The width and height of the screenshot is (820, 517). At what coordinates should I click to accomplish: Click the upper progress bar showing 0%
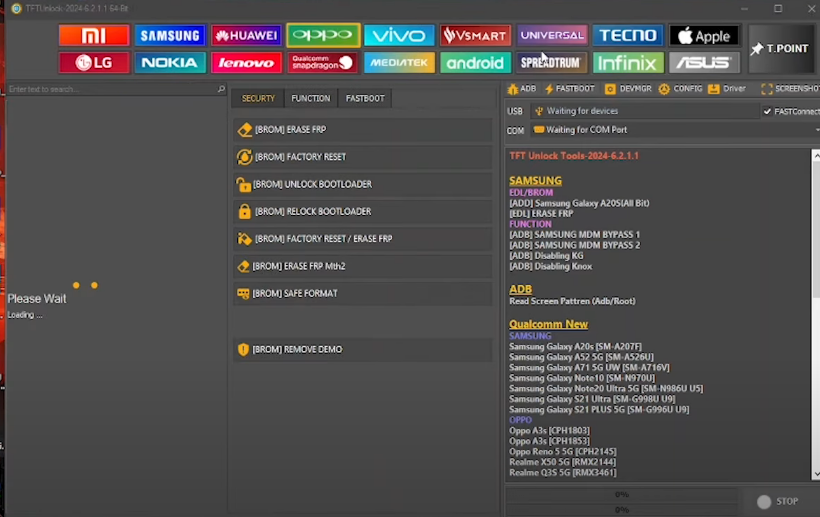(x=621, y=495)
